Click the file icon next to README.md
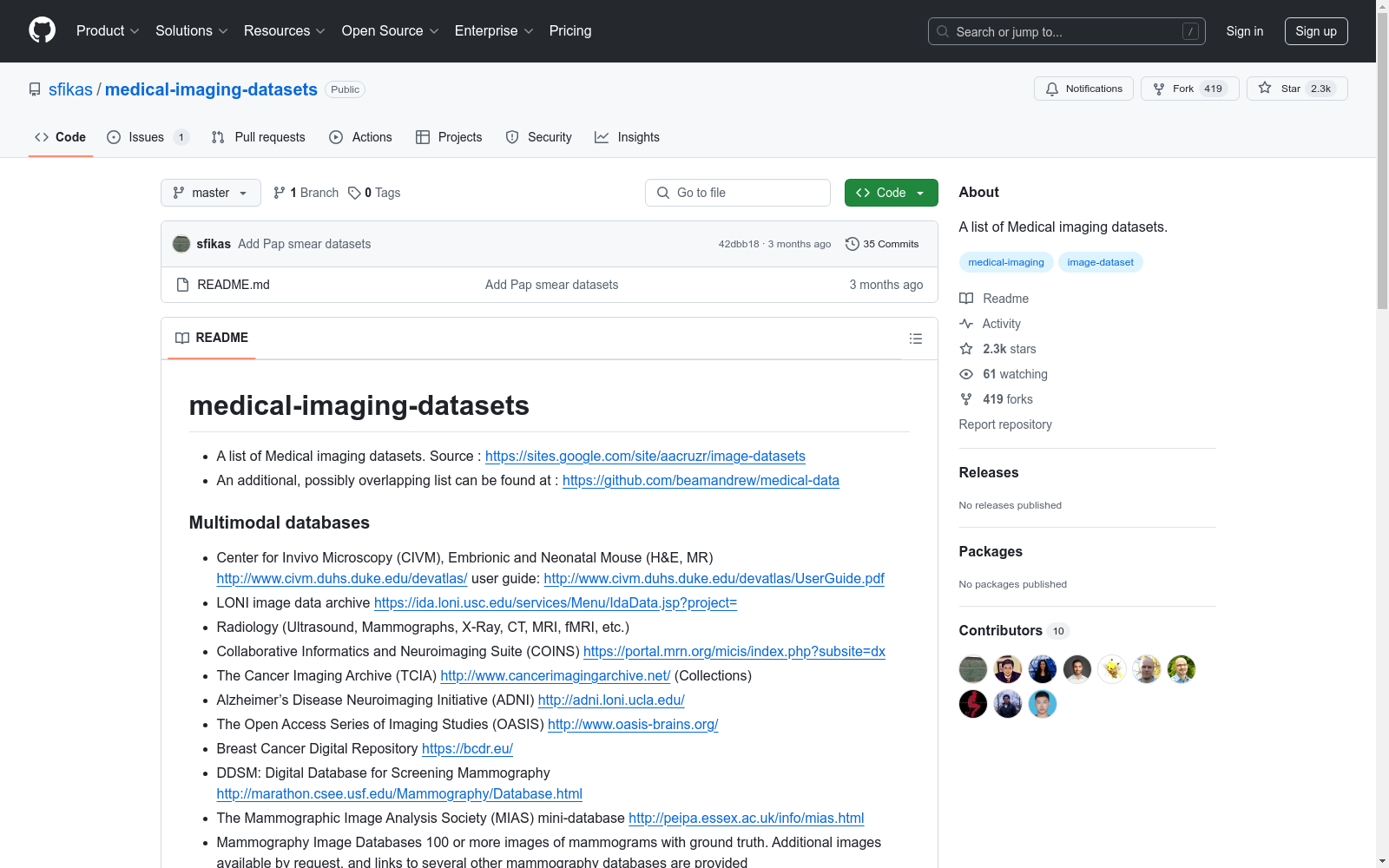The image size is (1389, 868). 183,284
